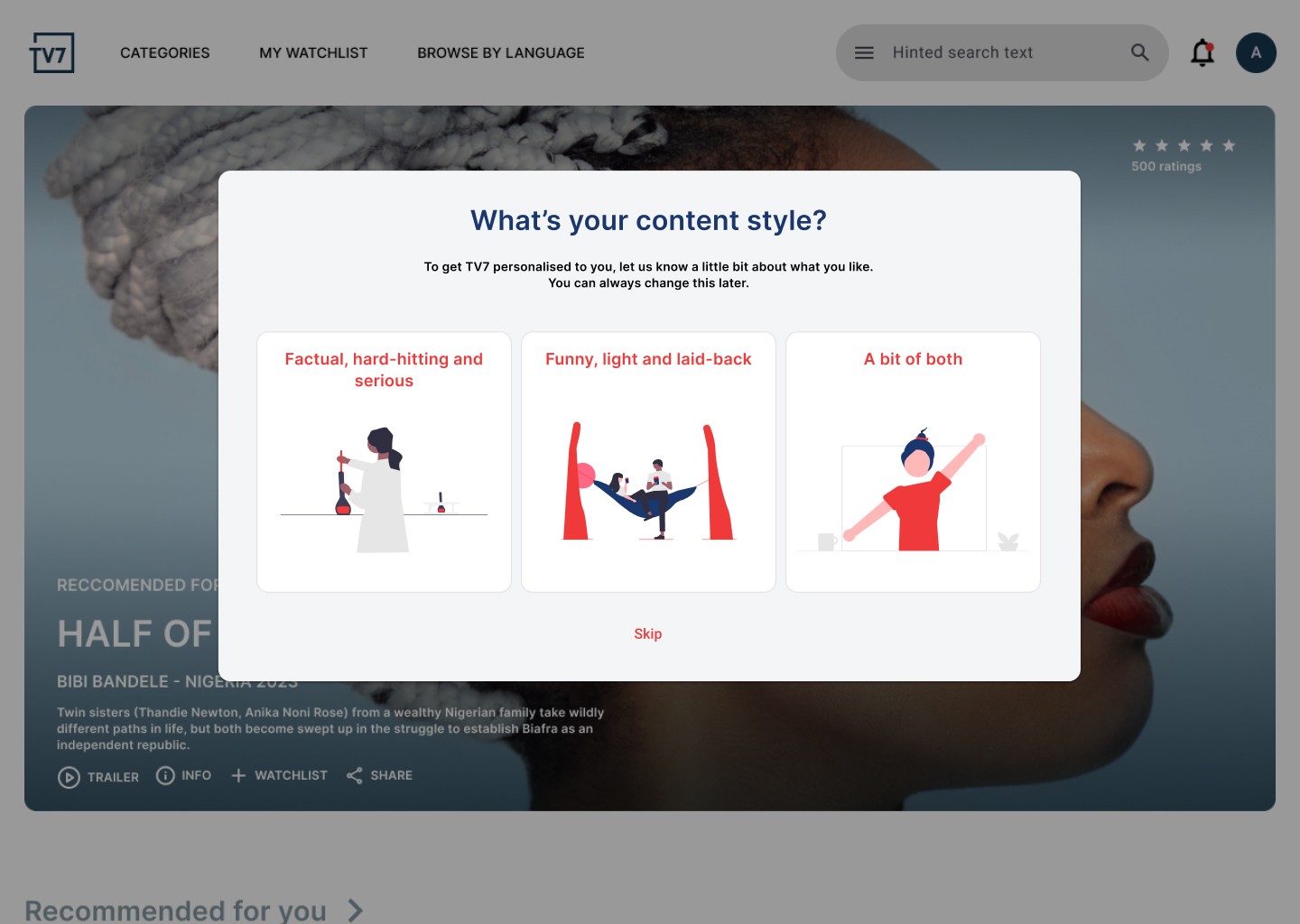Click the plus Watchlist icon
1300x924 pixels.
238,775
